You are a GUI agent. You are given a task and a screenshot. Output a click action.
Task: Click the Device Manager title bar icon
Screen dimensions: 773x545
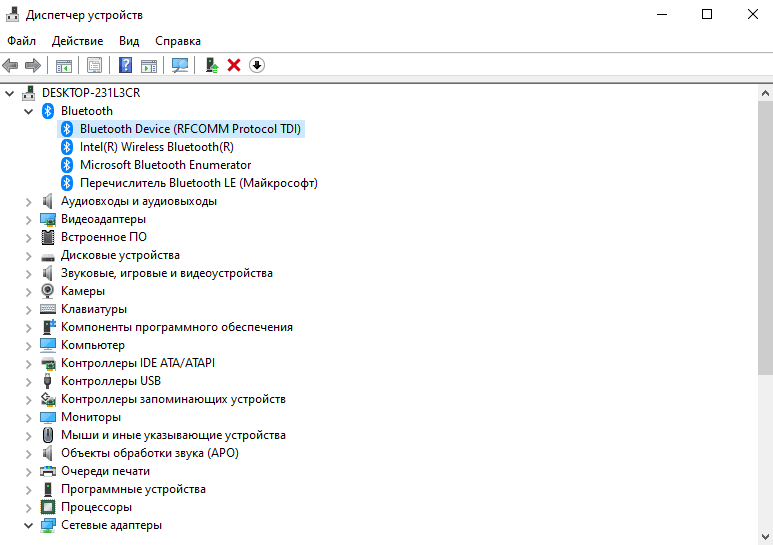pos(12,15)
